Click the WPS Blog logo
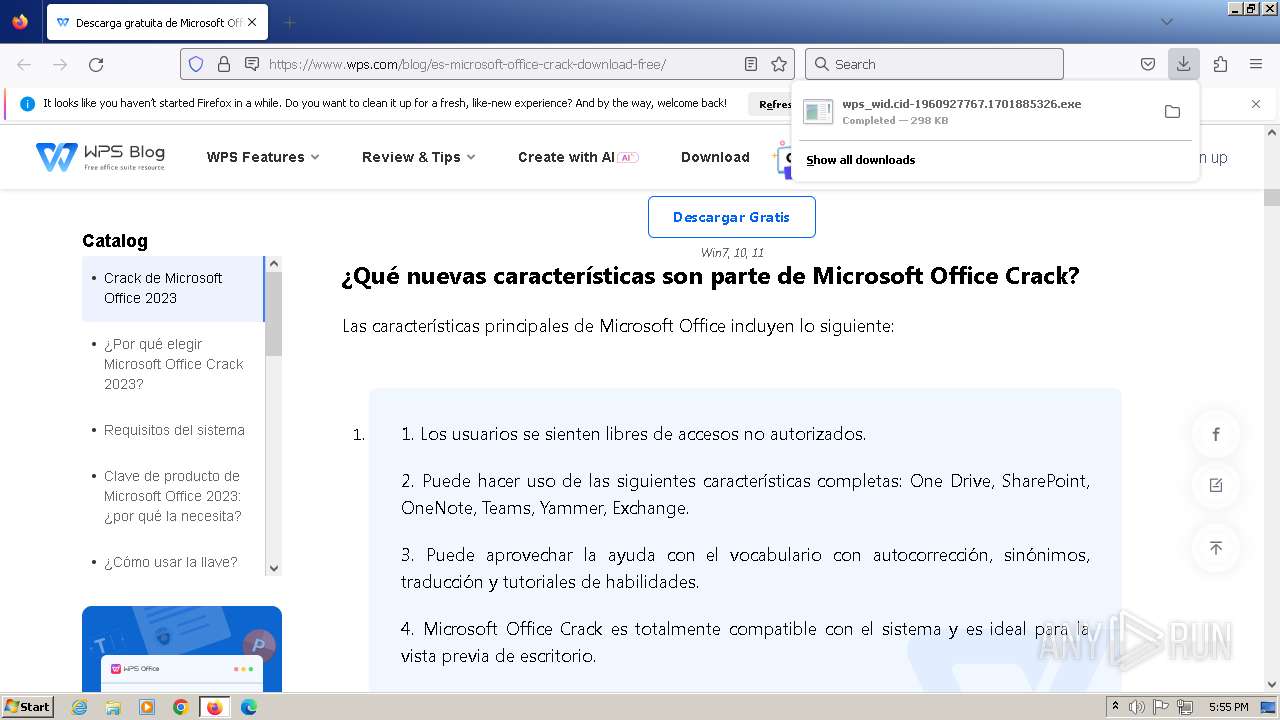 pyautogui.click(x=100, y=157)
